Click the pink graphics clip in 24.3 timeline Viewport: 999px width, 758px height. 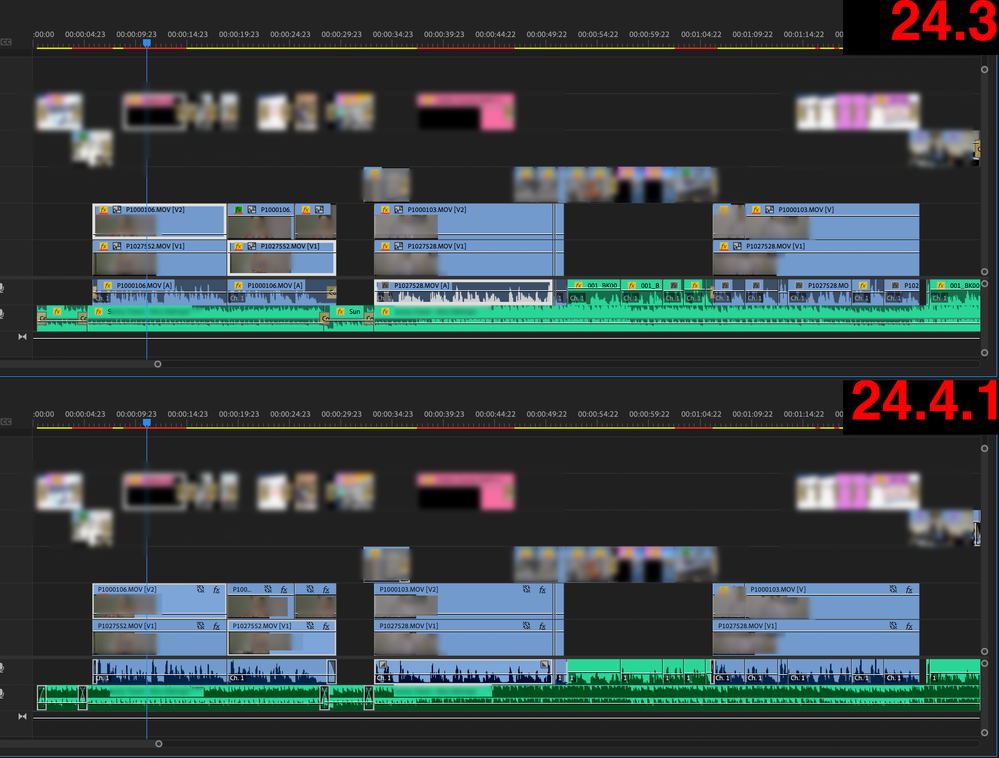click(466, 111)
